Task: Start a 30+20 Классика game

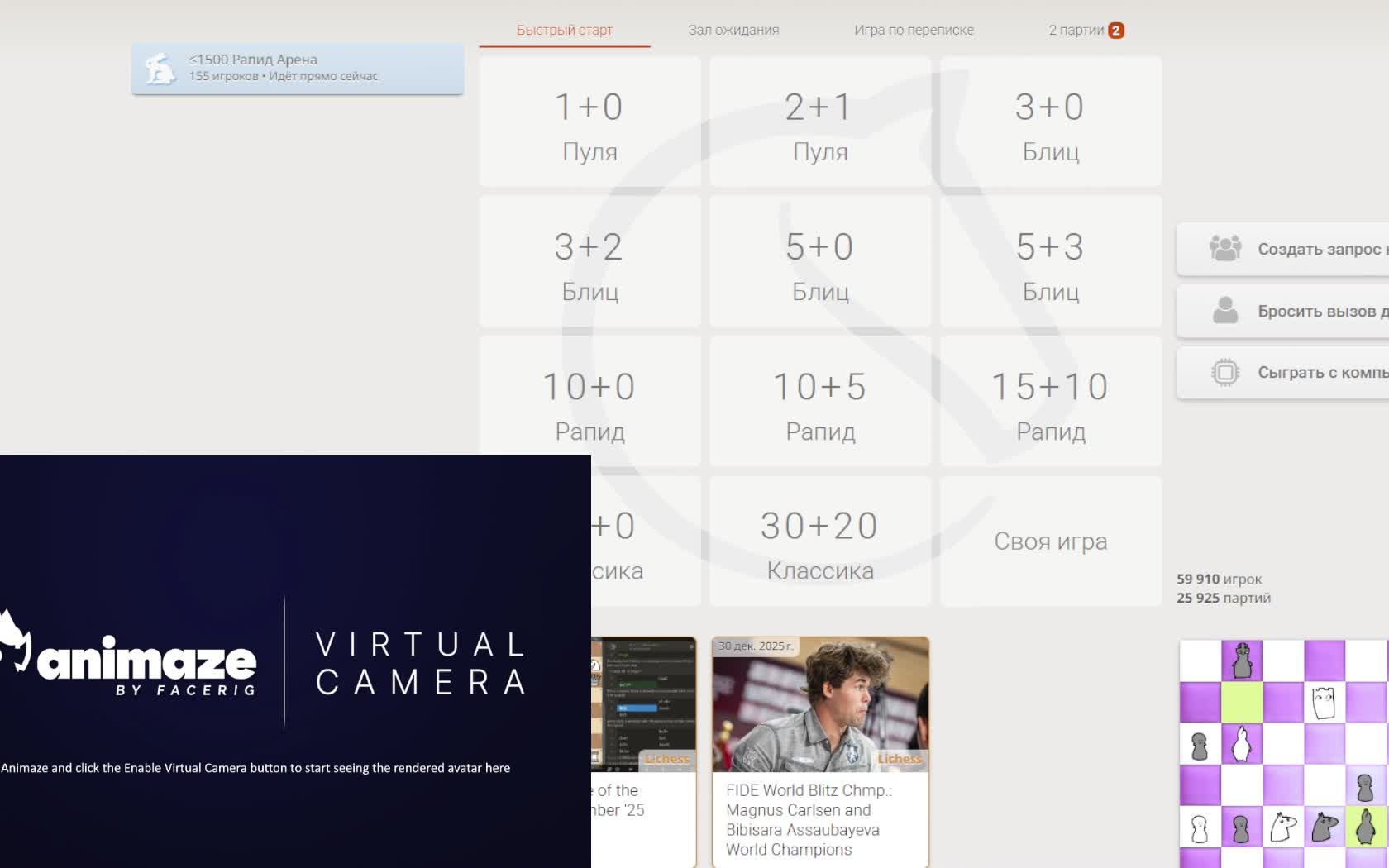Action: [x=820, y=541]
